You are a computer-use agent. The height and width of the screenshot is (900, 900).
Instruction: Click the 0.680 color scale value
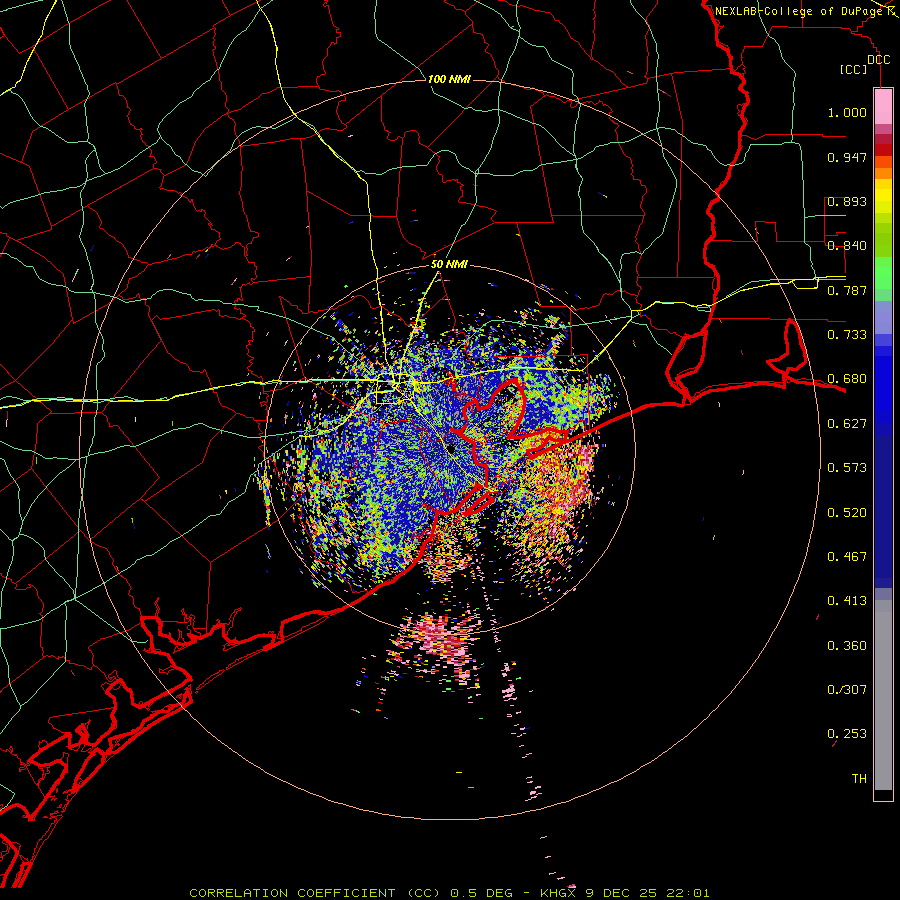[x=847, y=379]
